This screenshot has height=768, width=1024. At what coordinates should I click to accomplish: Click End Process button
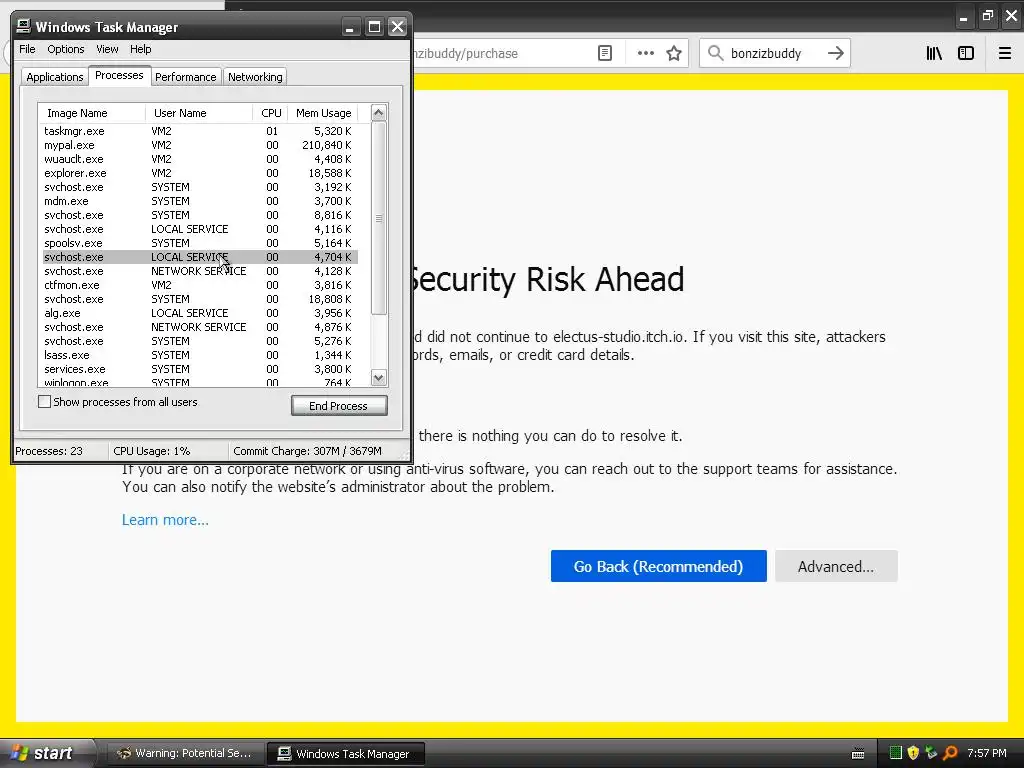(x=339, y=406)
